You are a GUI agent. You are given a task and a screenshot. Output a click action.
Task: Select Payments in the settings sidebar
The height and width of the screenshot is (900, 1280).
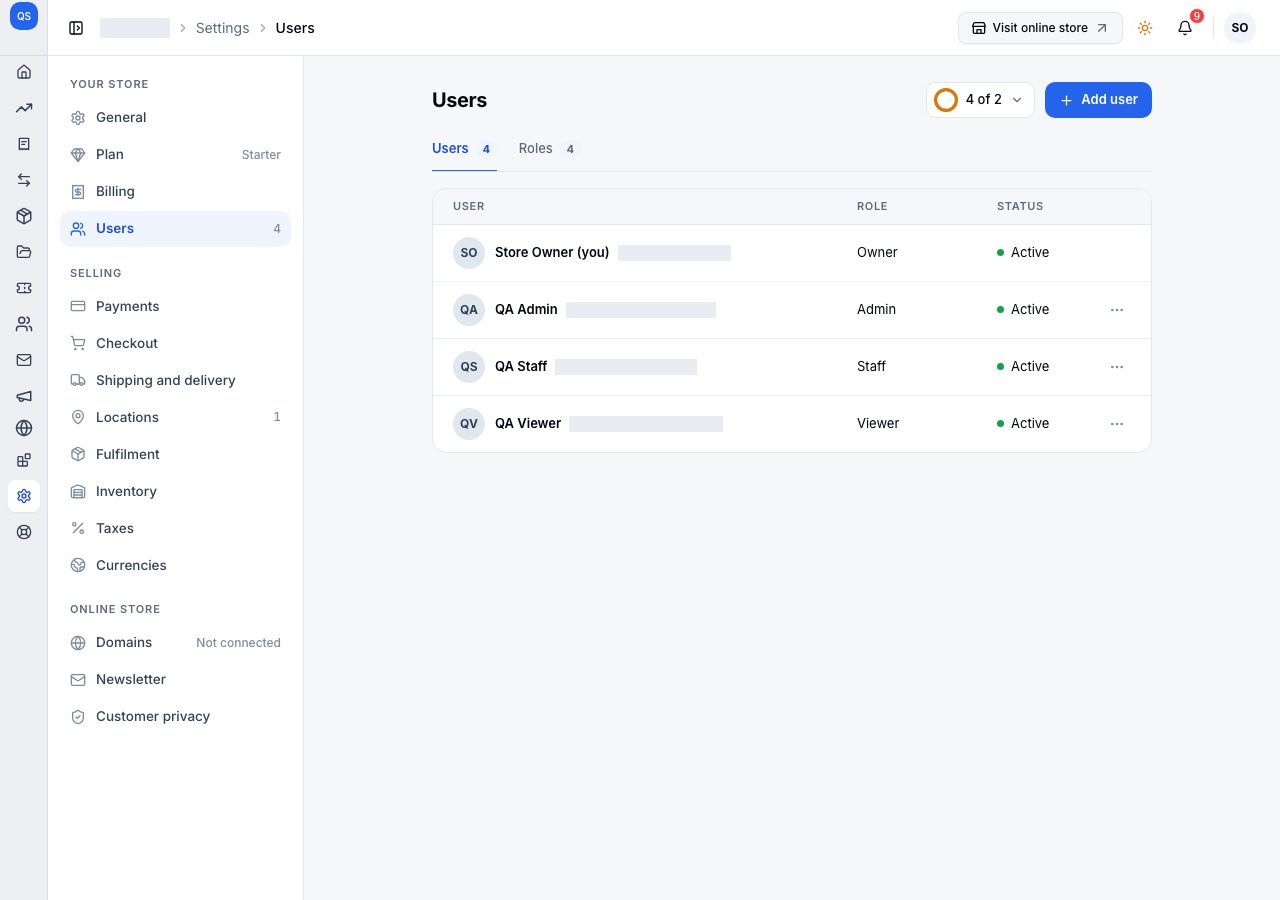point(175,307)
